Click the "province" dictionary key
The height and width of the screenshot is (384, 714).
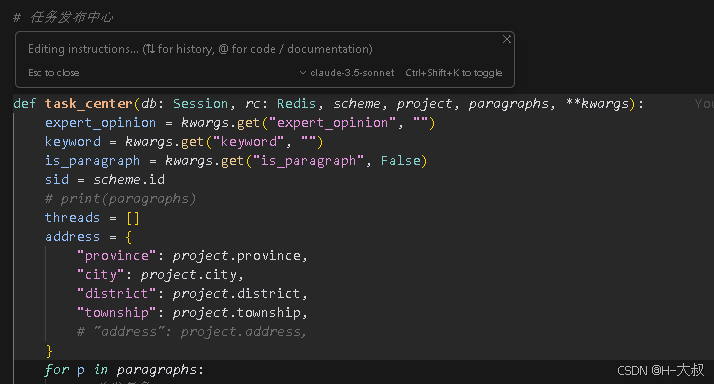click(117, 256)
